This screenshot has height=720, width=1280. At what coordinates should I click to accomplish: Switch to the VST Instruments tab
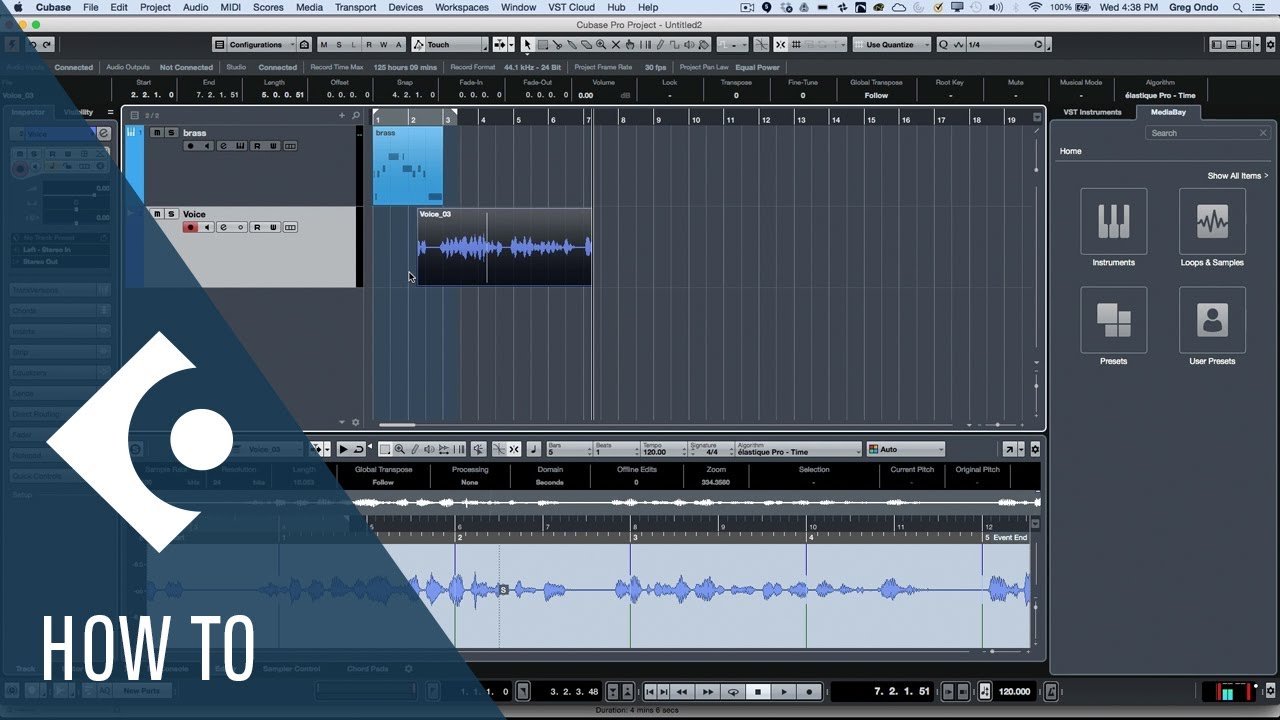pyautogui.click(x=1092, y=112)
